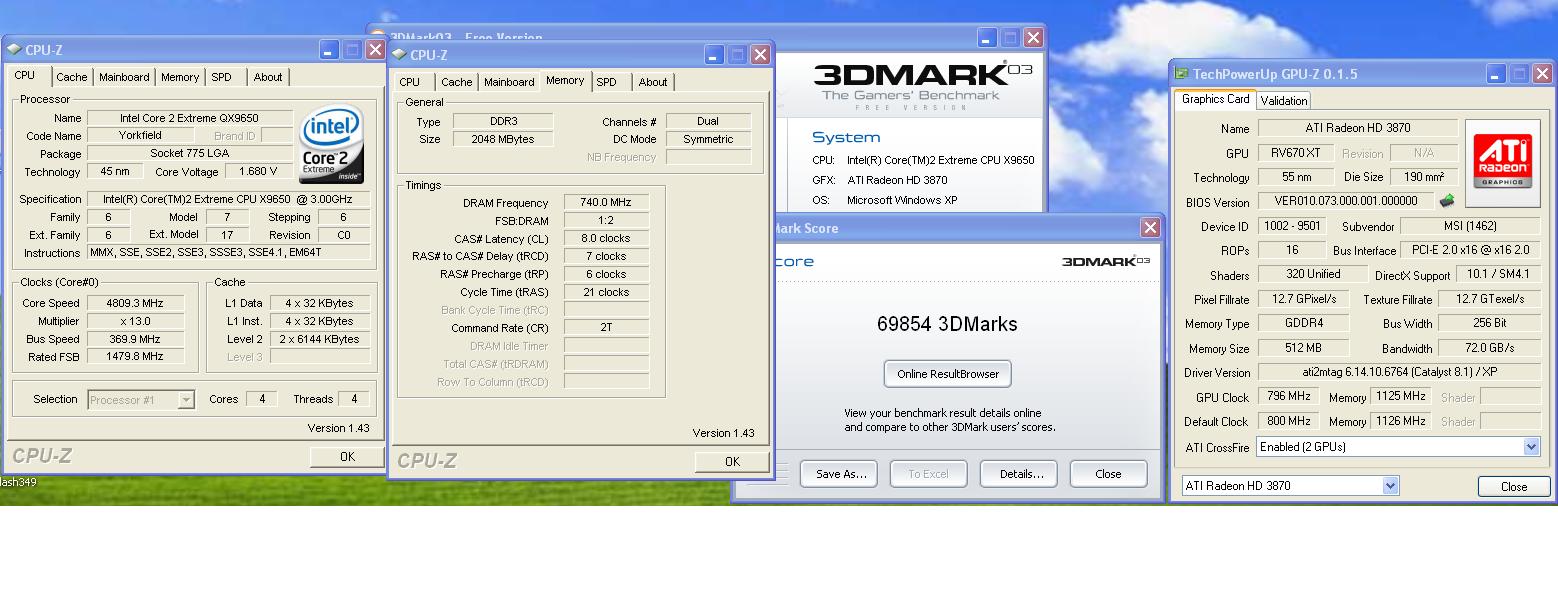Click the GPU-Z BIOS save chip icon
This screenshot has height=600, width=1558.
[x=1446, y=202]
